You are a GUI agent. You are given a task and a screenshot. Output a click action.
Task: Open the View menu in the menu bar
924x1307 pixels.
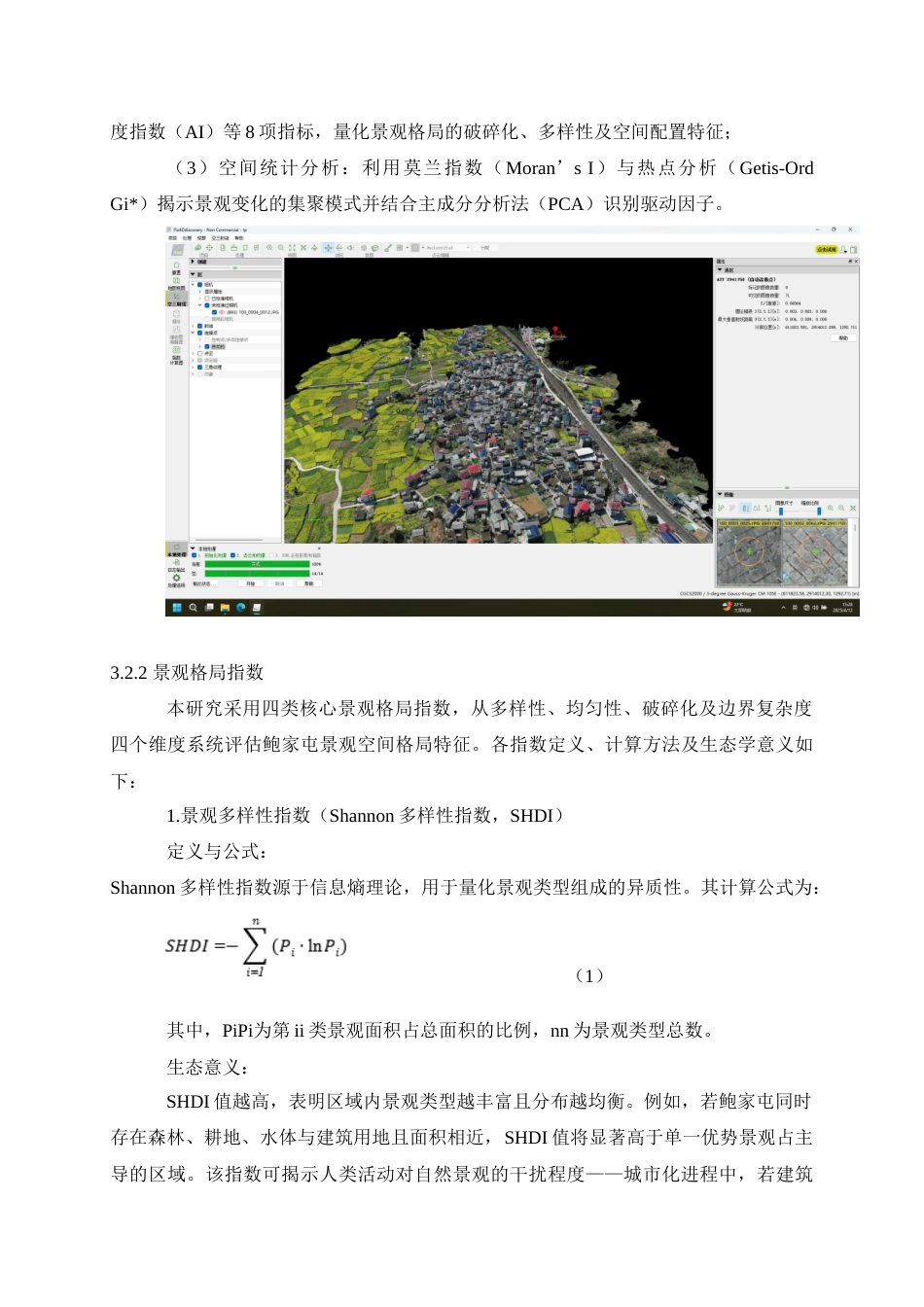point(200,235)
